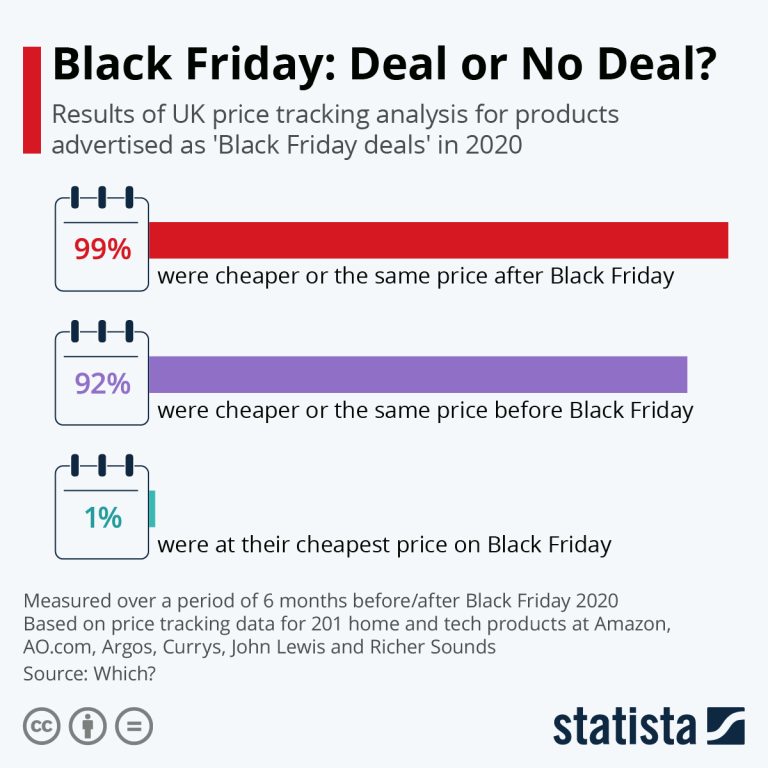Click the attribution person icon
This screenshot has height=768, width=768.
tap(87, 725)
